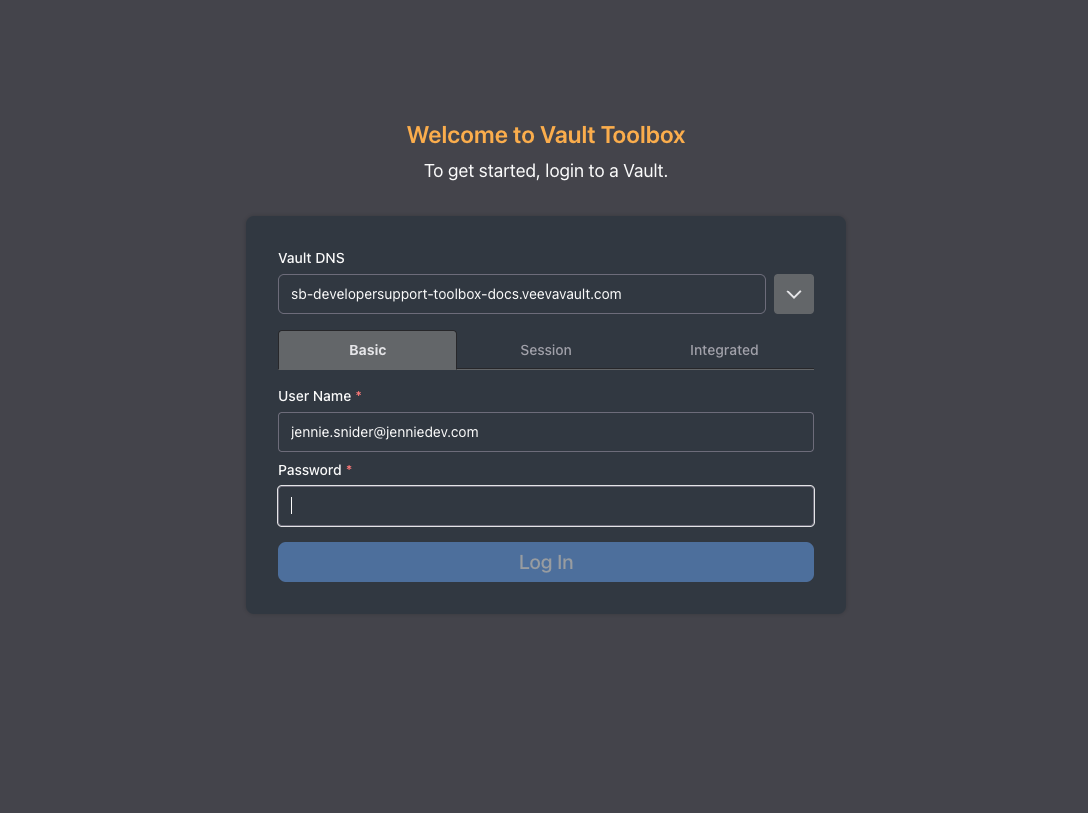The image size is (1088, 813).
Task: Click the red asterisk beside User Name
Action: click(x=359, y=396)
